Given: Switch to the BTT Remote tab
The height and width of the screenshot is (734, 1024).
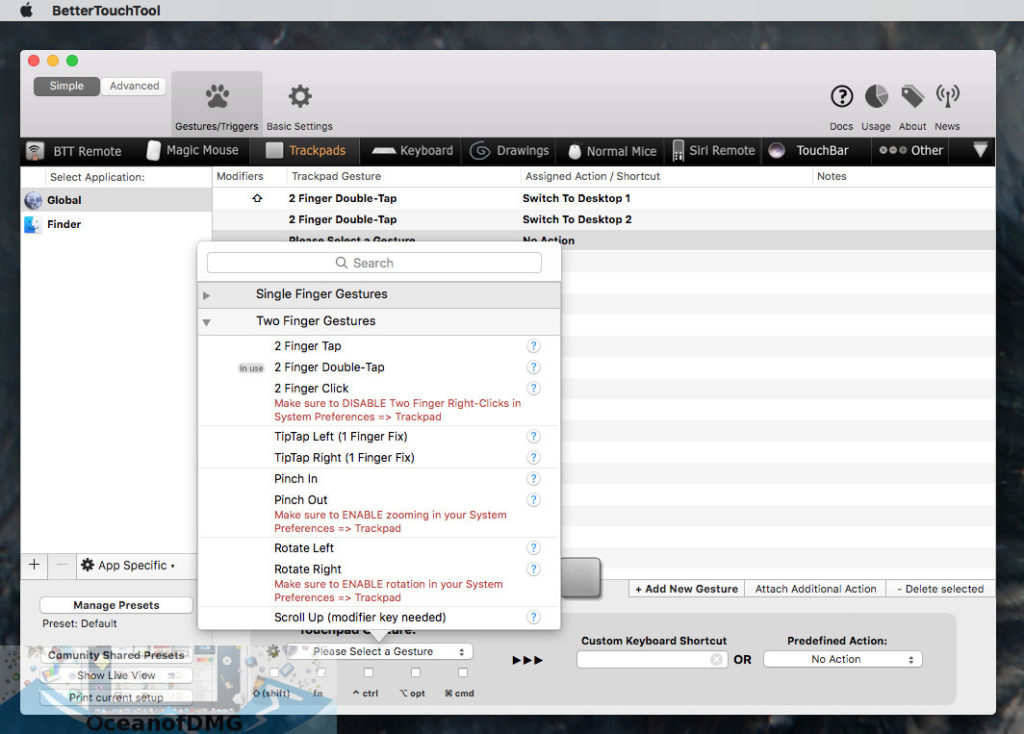Looking at the screenshot, I should point(74,151).
